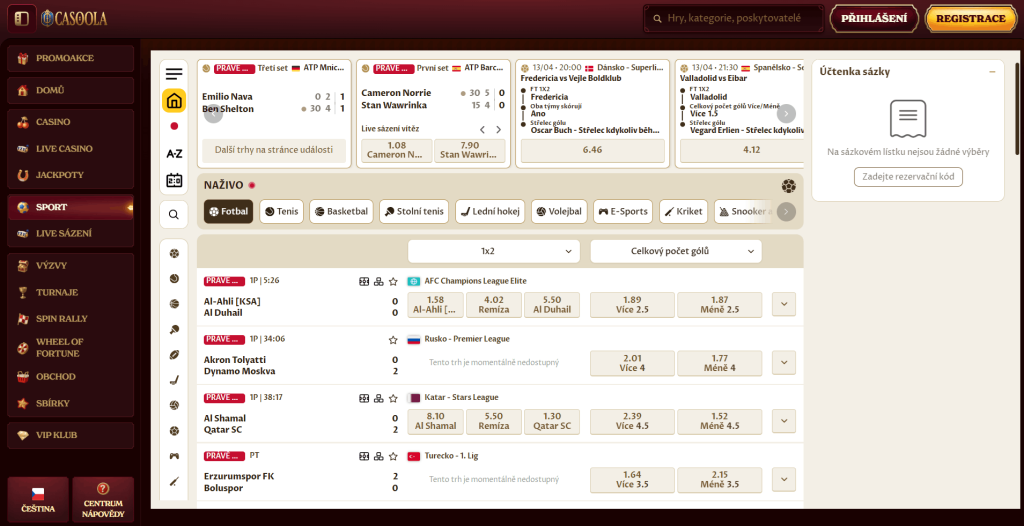Image resolution: width=1024 pixels, height=526 pixels.
Task: Open the calendar schedule icon in sports sidebar
Action: 174,181
